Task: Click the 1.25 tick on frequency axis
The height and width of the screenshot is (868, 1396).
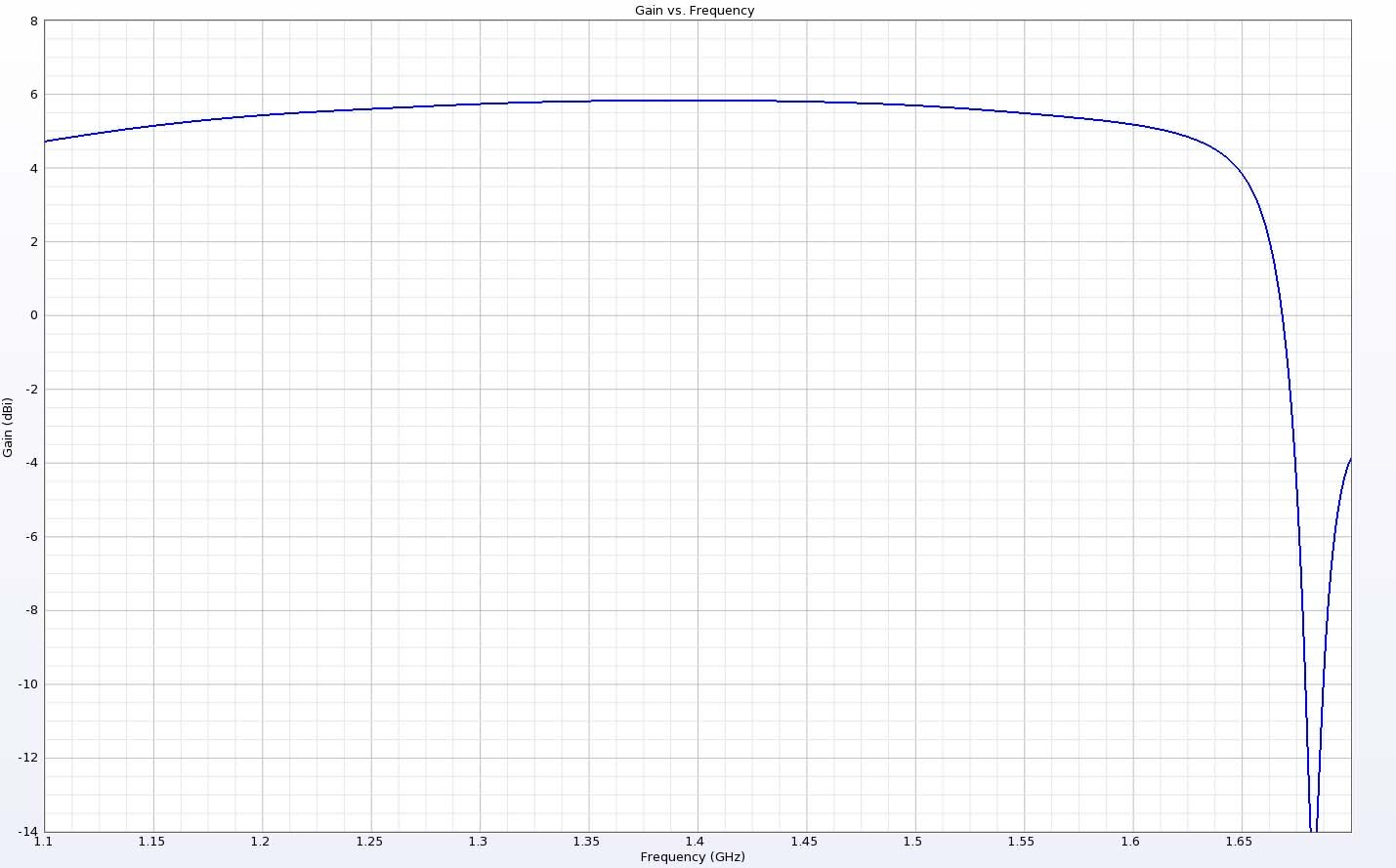Action: tap(369, 842)
